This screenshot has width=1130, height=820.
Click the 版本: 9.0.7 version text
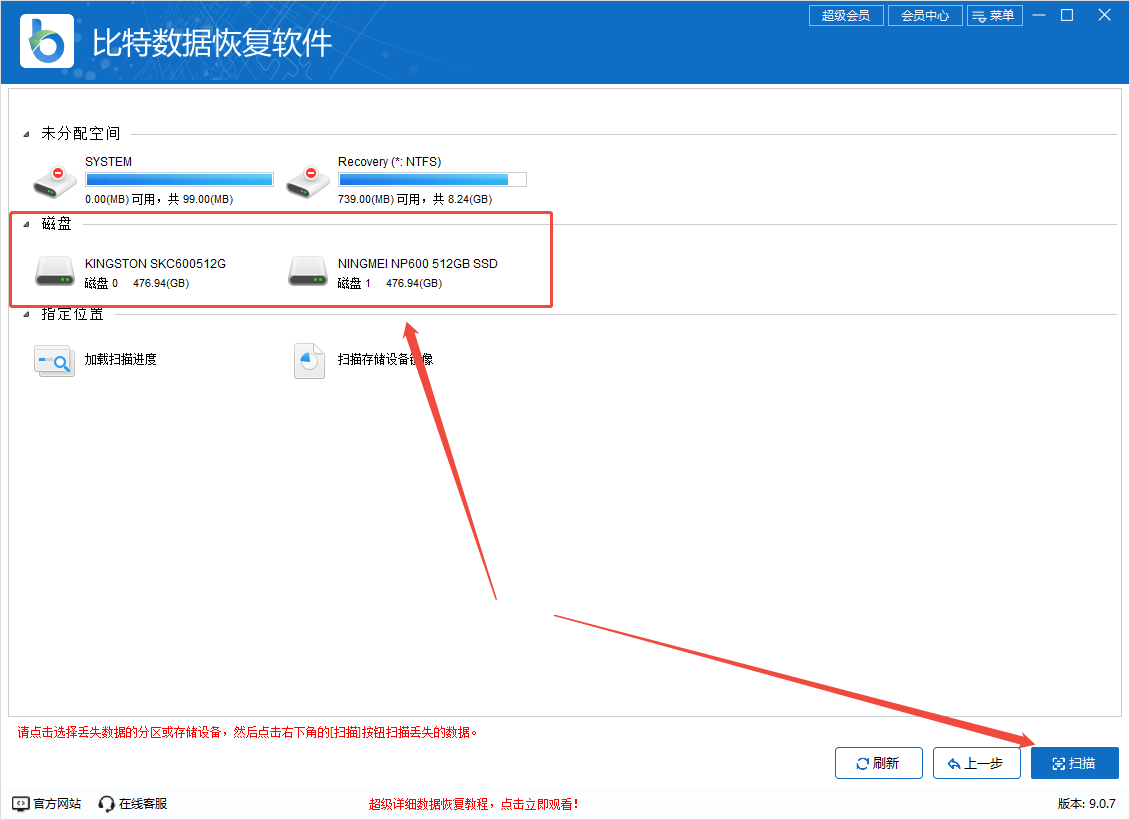tap(1087, 803)
